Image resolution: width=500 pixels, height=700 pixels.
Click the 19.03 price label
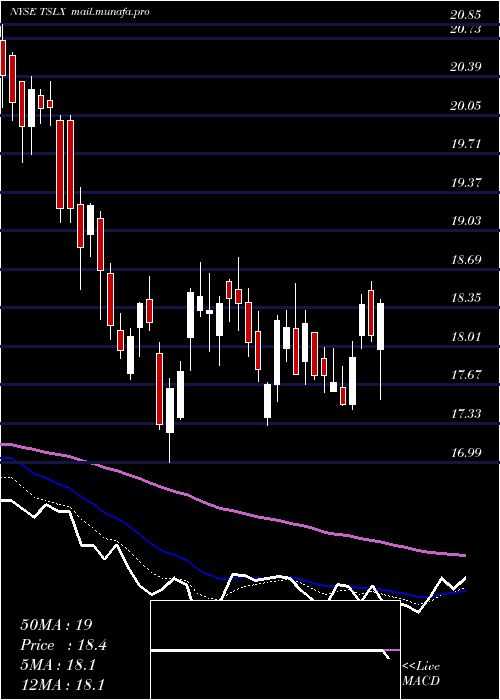[466, 221]
